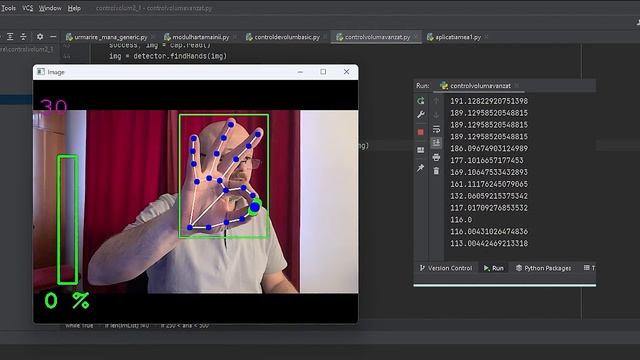This screenshot has height=360, width=640.
Task: Switch to urmarire_mana_generic.py tab
Action: click(x=107, y=37)
